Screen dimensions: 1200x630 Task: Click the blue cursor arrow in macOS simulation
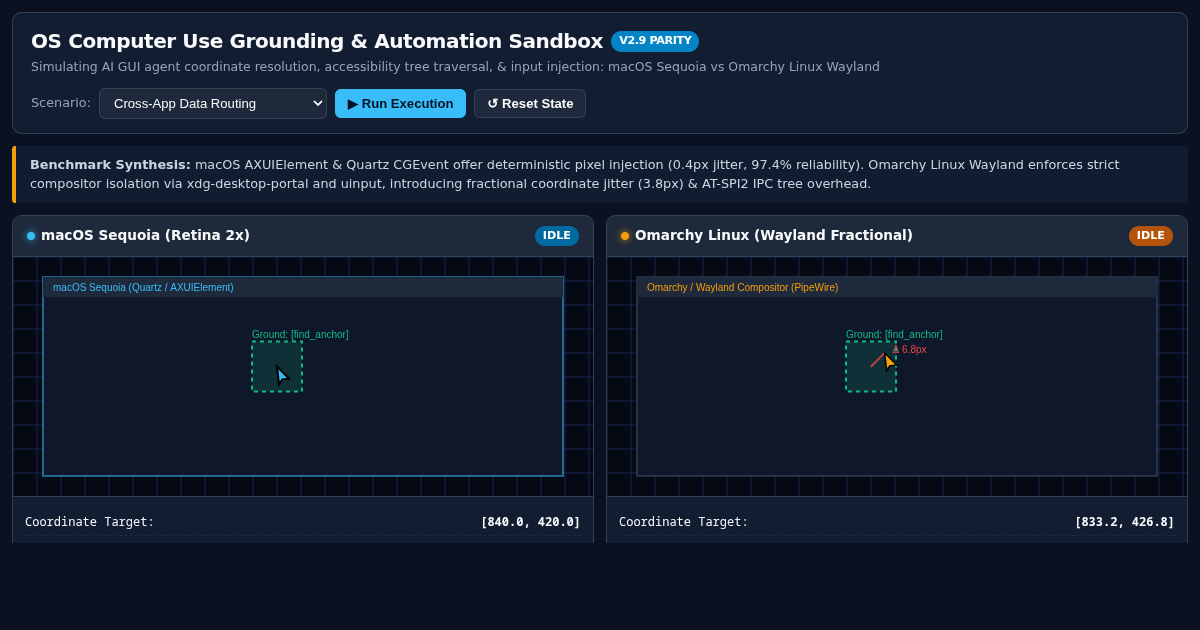pyautogui.click(x=282, y=375)
